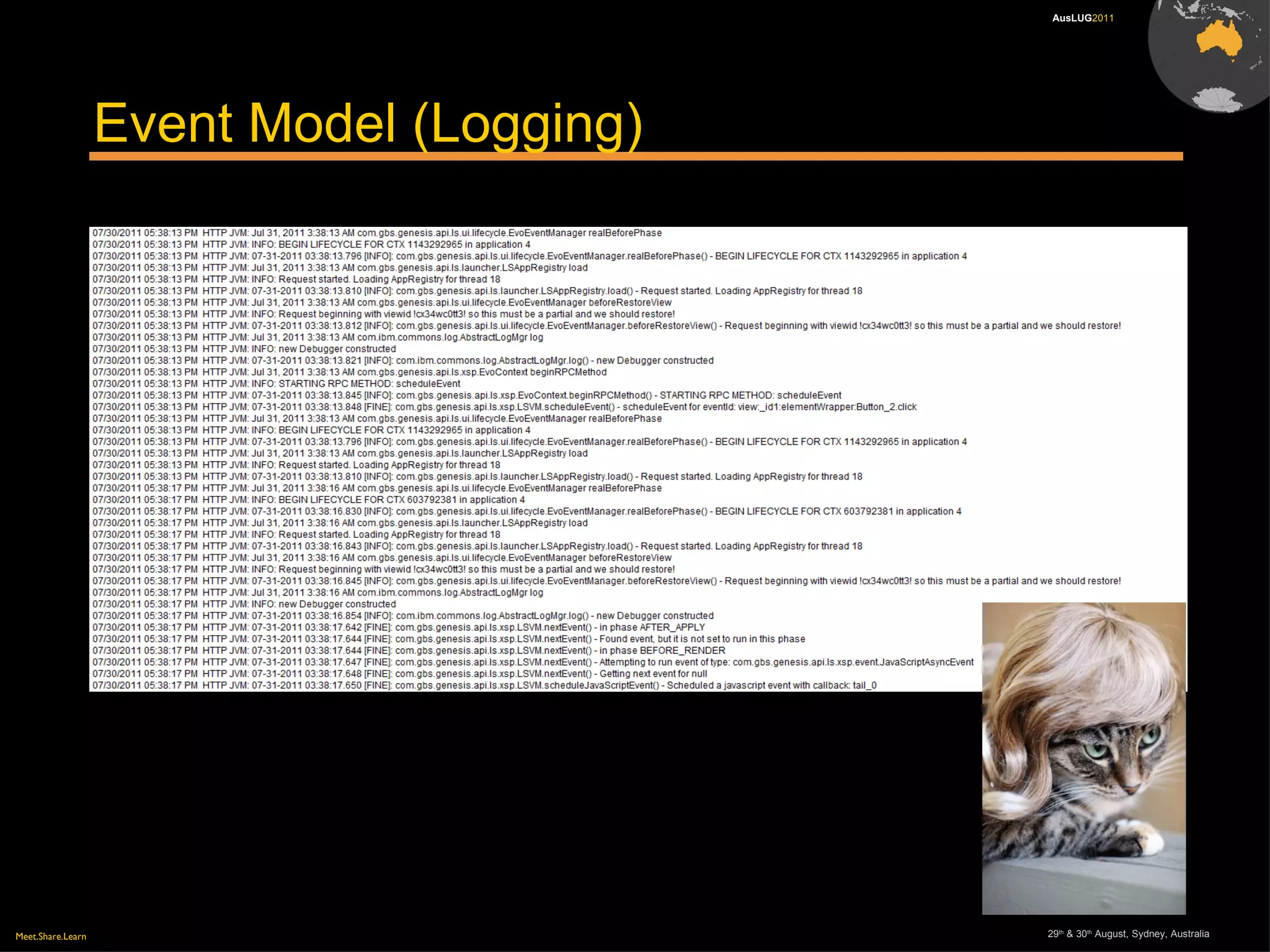Screen dimensions: 1270x952
Task: Select the 03:38:16.843 LSAppRegistry.load() log line
Action: (x=477, y=547)
